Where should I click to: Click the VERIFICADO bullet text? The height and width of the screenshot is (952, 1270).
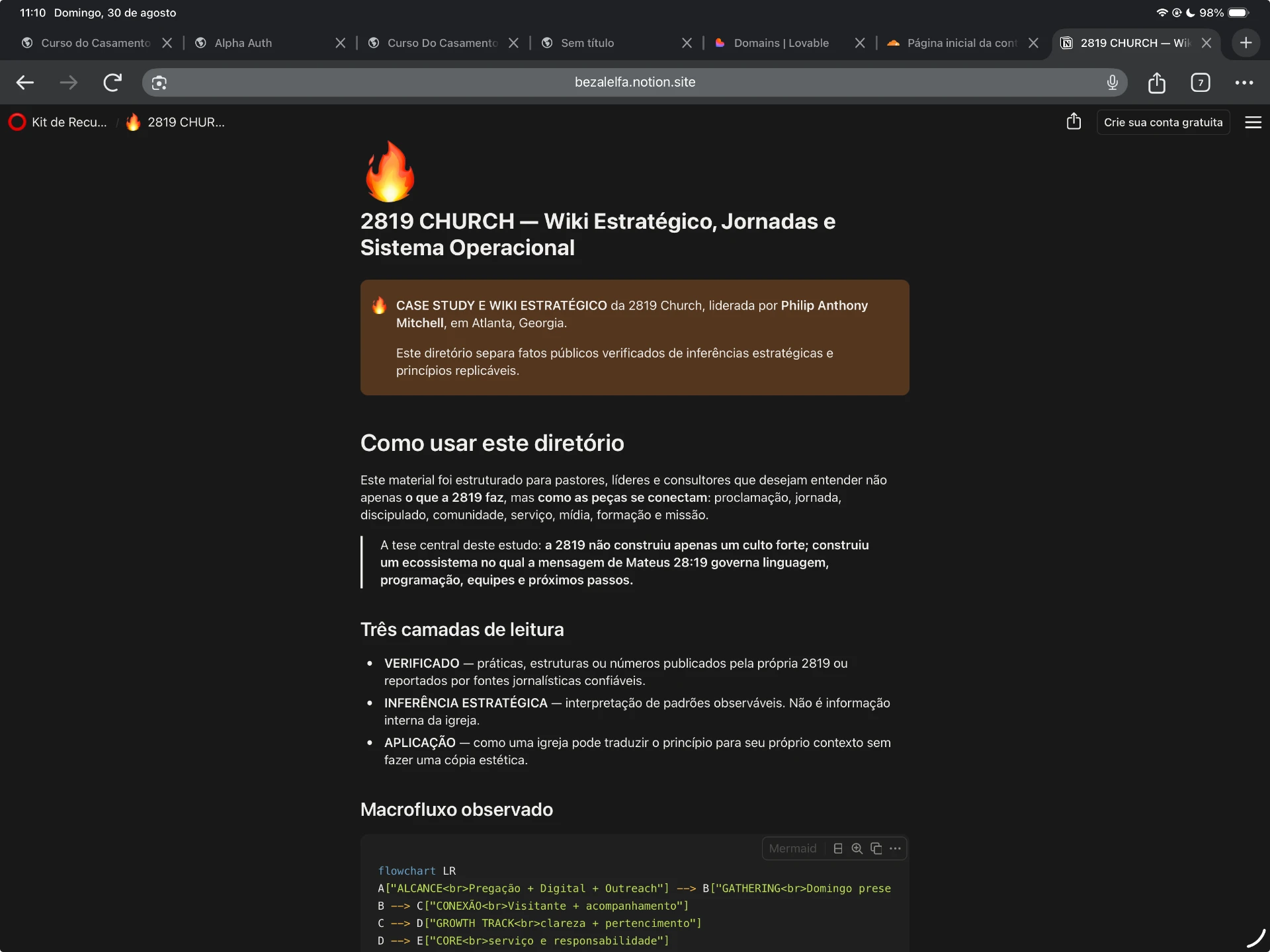616,672
